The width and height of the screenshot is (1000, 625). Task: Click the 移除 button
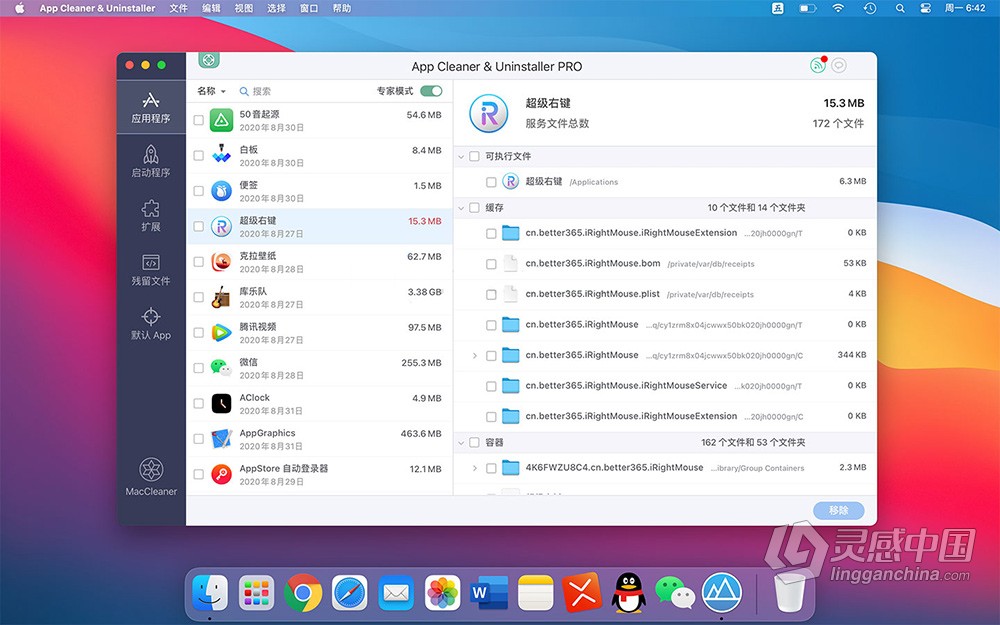[x=839, y=510]
